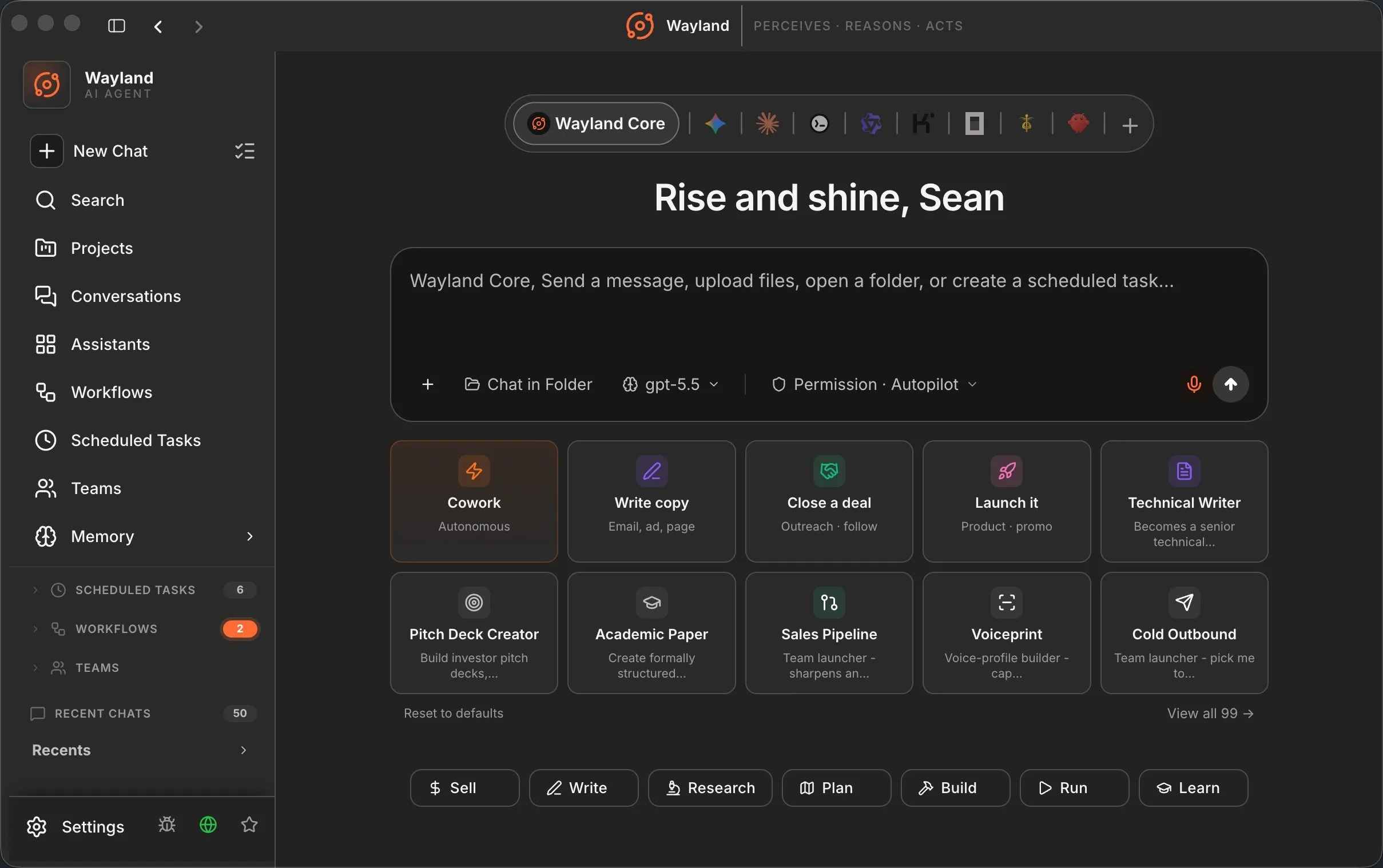Click the microphone voice input icon
1383x868 pixels.
tap(1194, 384)
